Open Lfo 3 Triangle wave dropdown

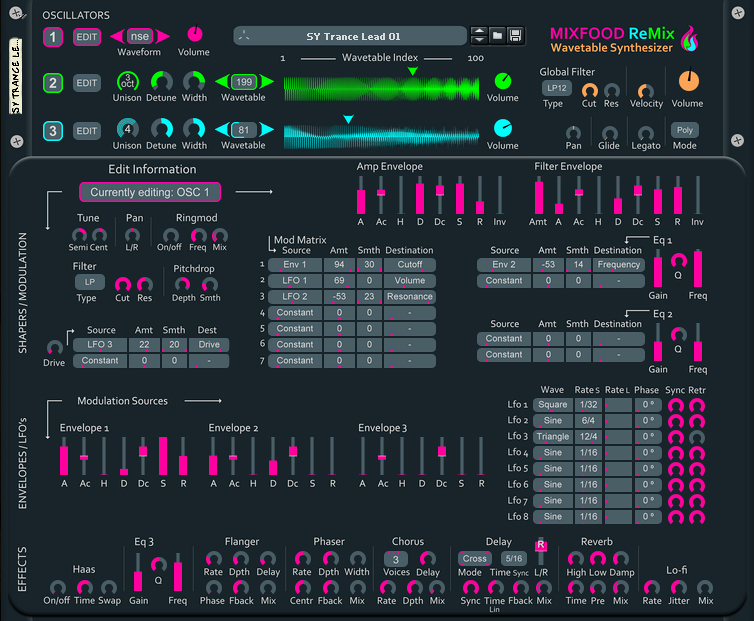[553, 436]
